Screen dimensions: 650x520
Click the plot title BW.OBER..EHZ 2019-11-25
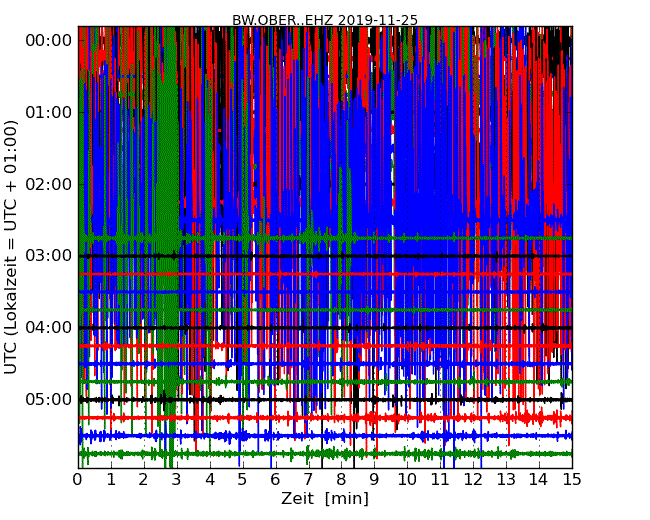coord(325,20)
